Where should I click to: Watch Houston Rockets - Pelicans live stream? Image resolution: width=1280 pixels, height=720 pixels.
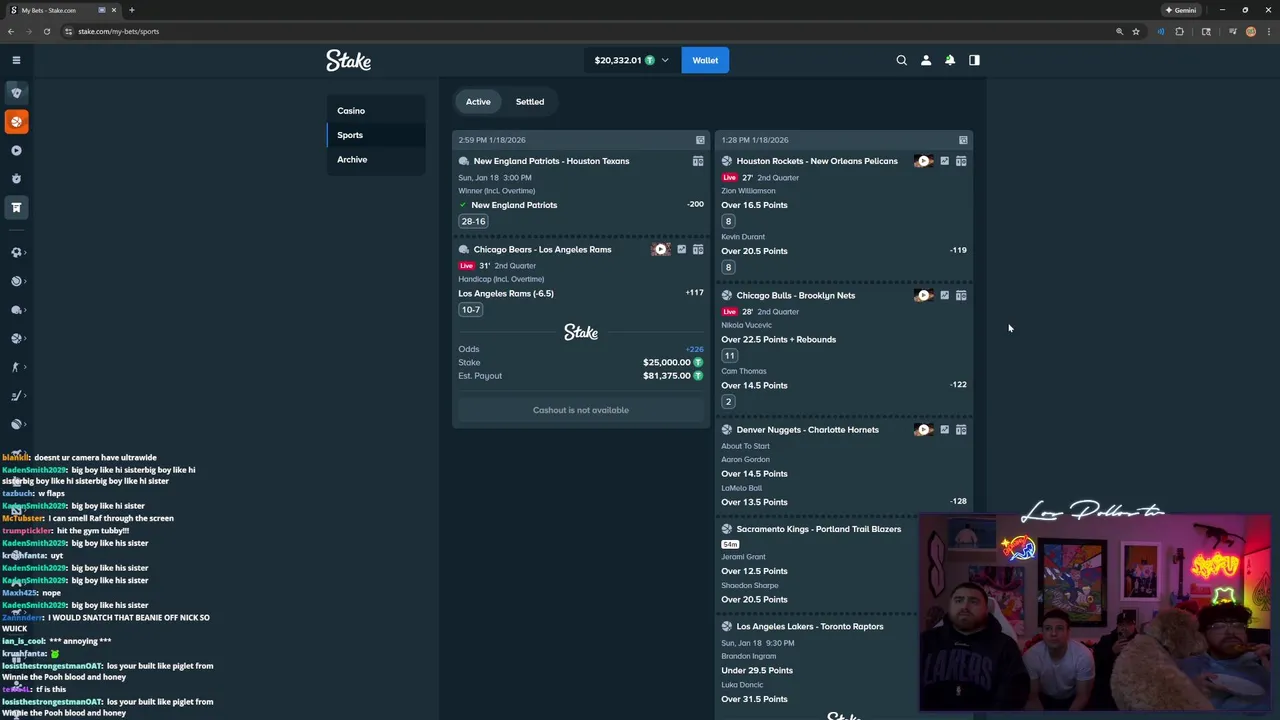(923, 161)
